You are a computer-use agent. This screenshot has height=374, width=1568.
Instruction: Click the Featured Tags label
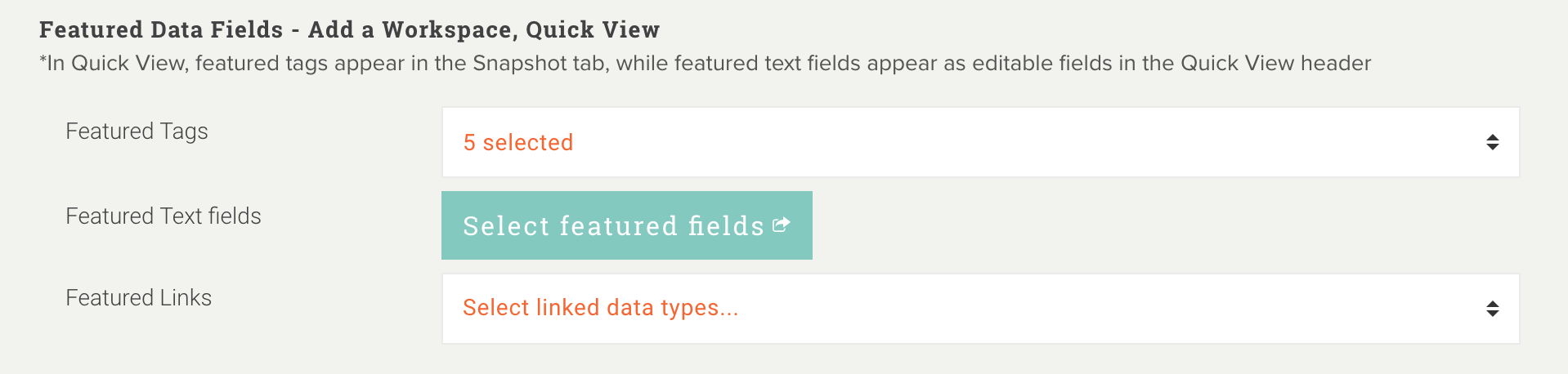click(x=137, y=131)
